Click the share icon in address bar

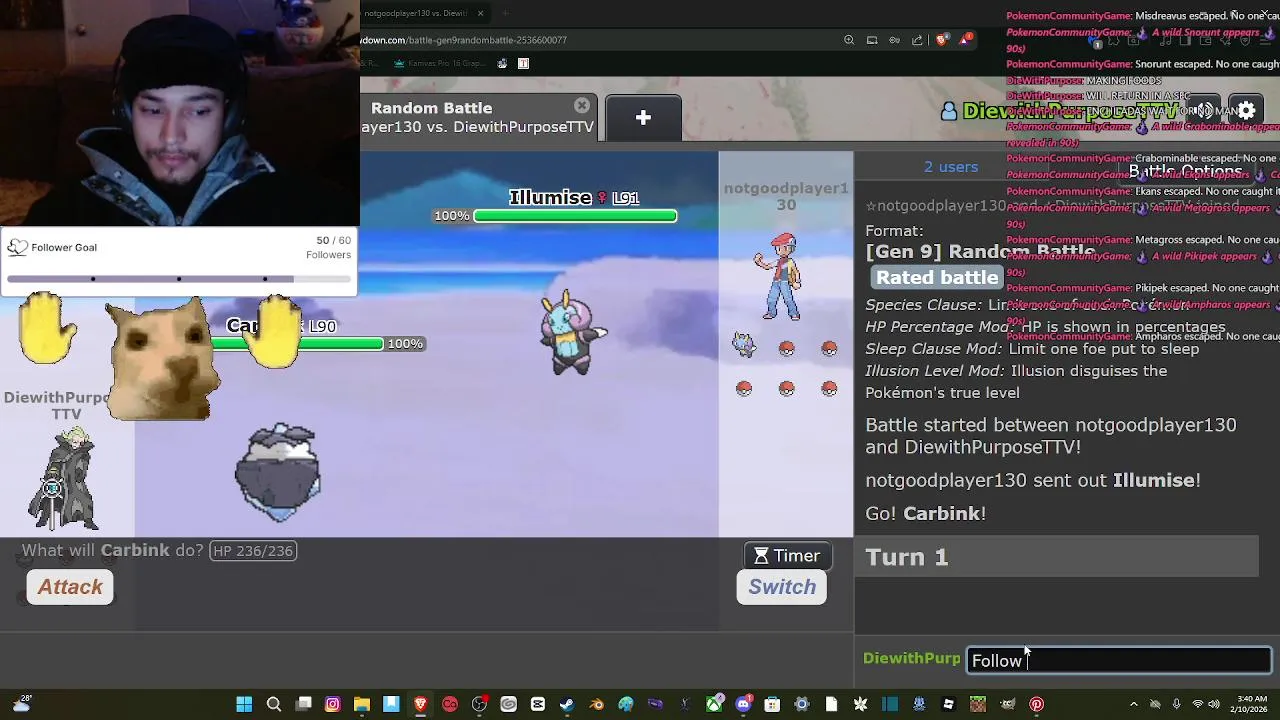(x=917, y=40)
